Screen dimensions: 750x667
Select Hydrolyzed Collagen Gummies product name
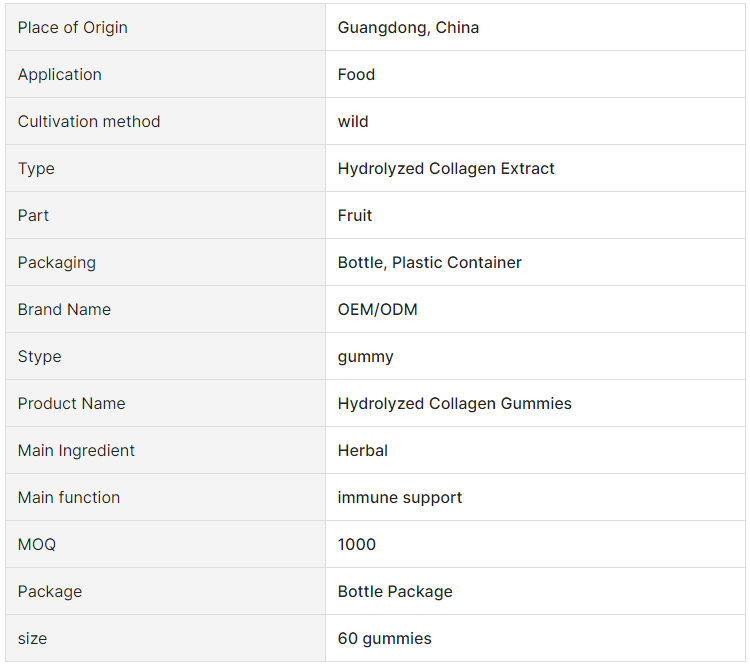coord(454,404)
